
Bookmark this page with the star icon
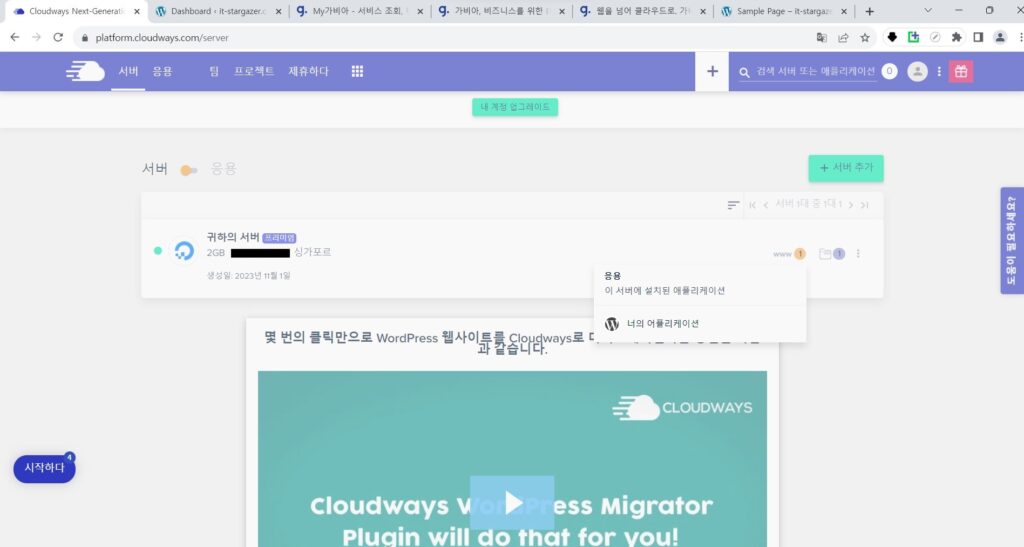click(865, 38)
